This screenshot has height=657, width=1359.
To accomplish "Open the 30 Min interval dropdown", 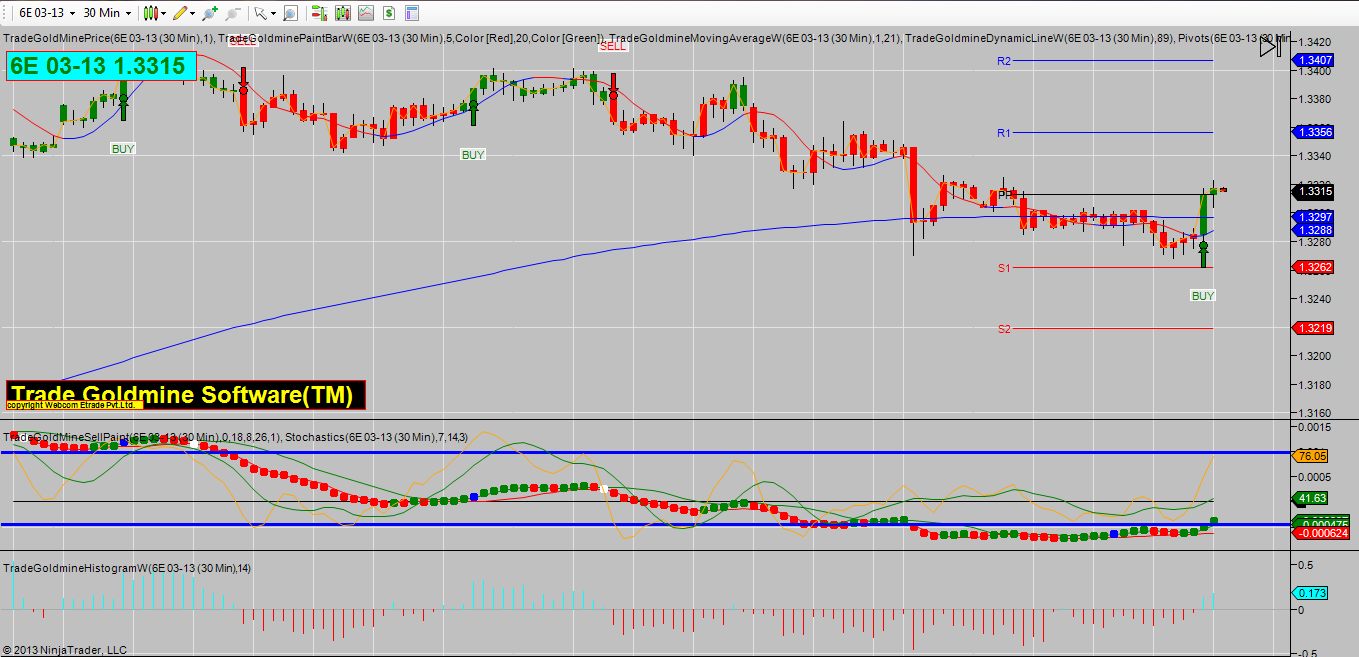I will tap(107, 13).
